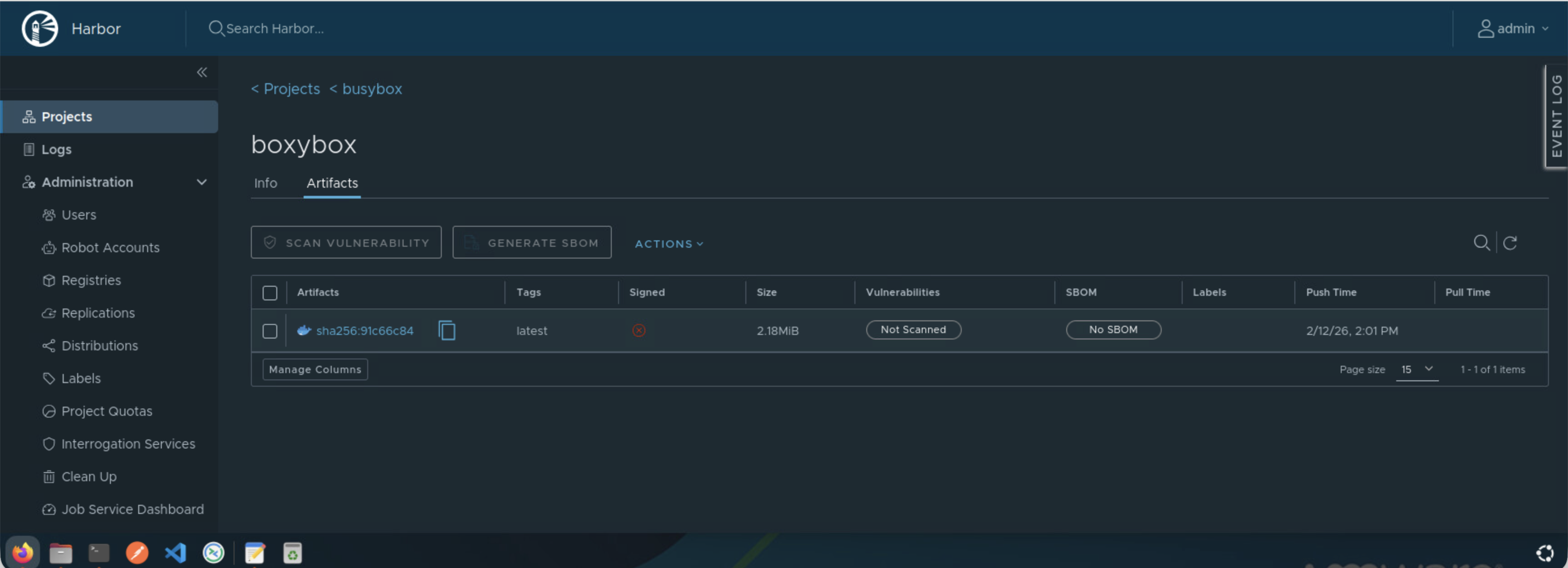Launch the Terminal from taskbar
The image size is (1568, 568).
click(x=99, y=553)
